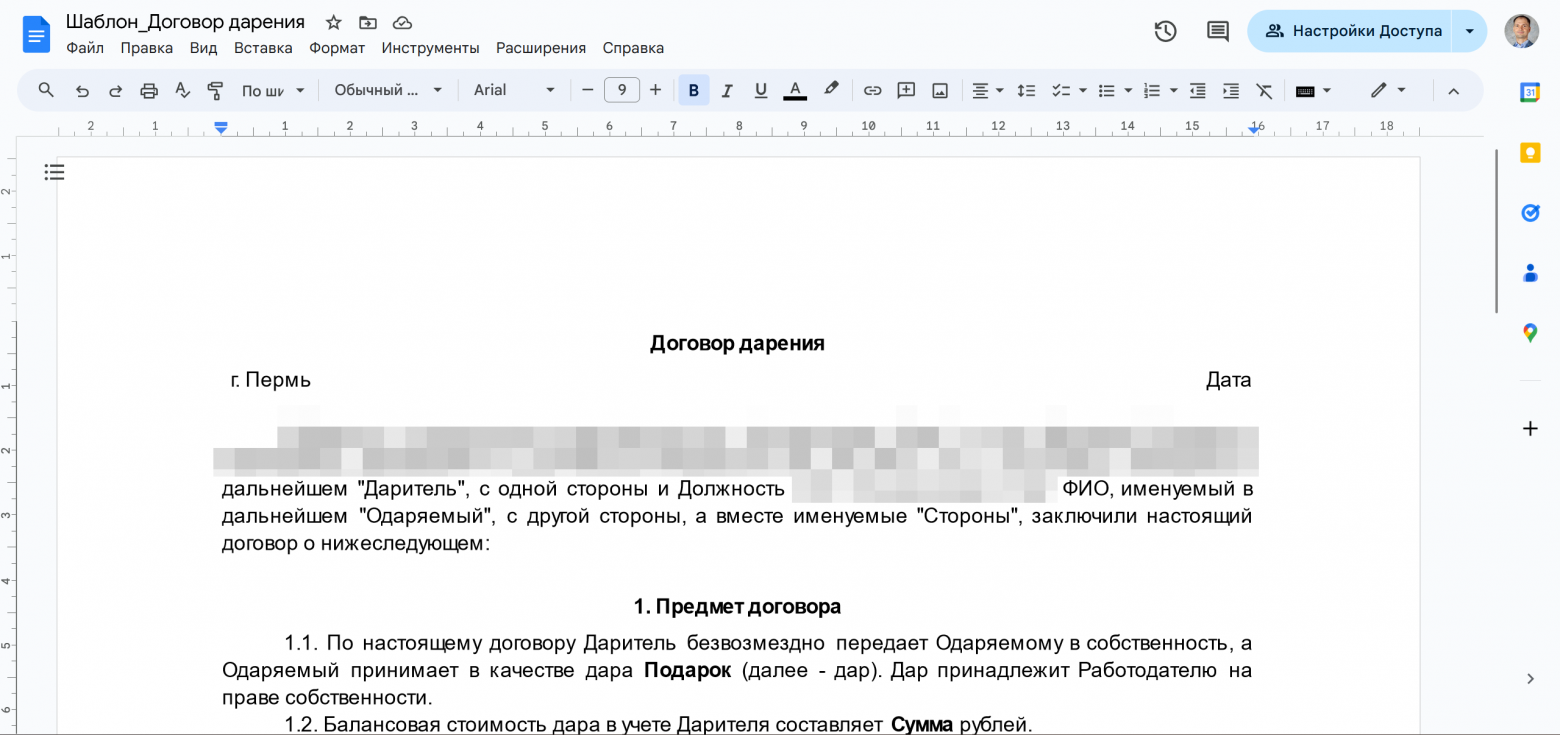Toggle the bulleted list button
This screenshot has width=1560, height=735.
click(x=1106, y=90)
